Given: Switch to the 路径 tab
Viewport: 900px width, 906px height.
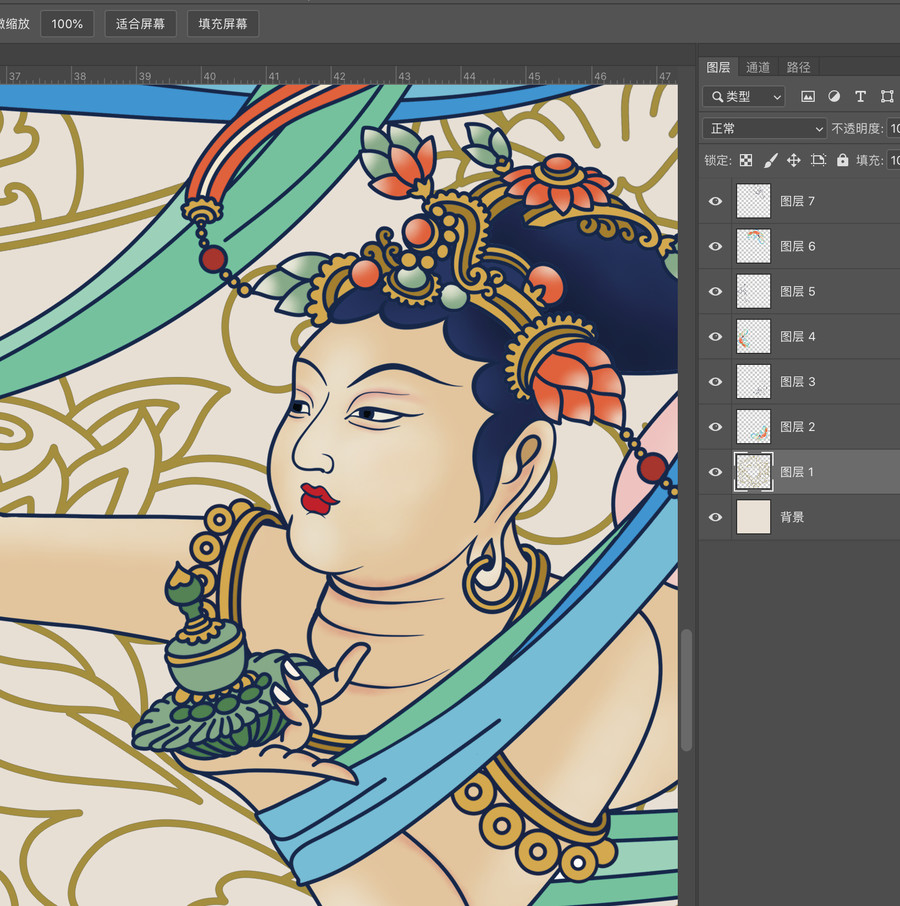Looking at the screenshot, I should coord(798,67).
